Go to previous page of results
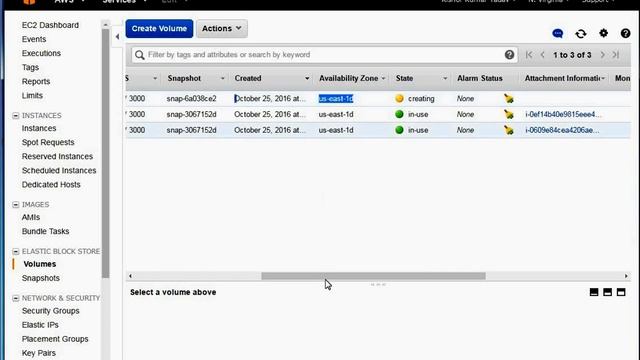 click(x=542, y=55)
